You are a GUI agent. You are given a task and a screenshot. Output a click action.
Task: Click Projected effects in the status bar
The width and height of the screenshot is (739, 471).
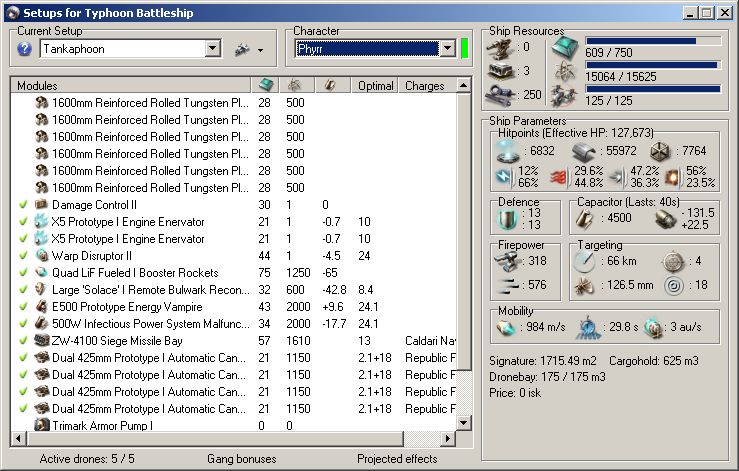point(397,459)
